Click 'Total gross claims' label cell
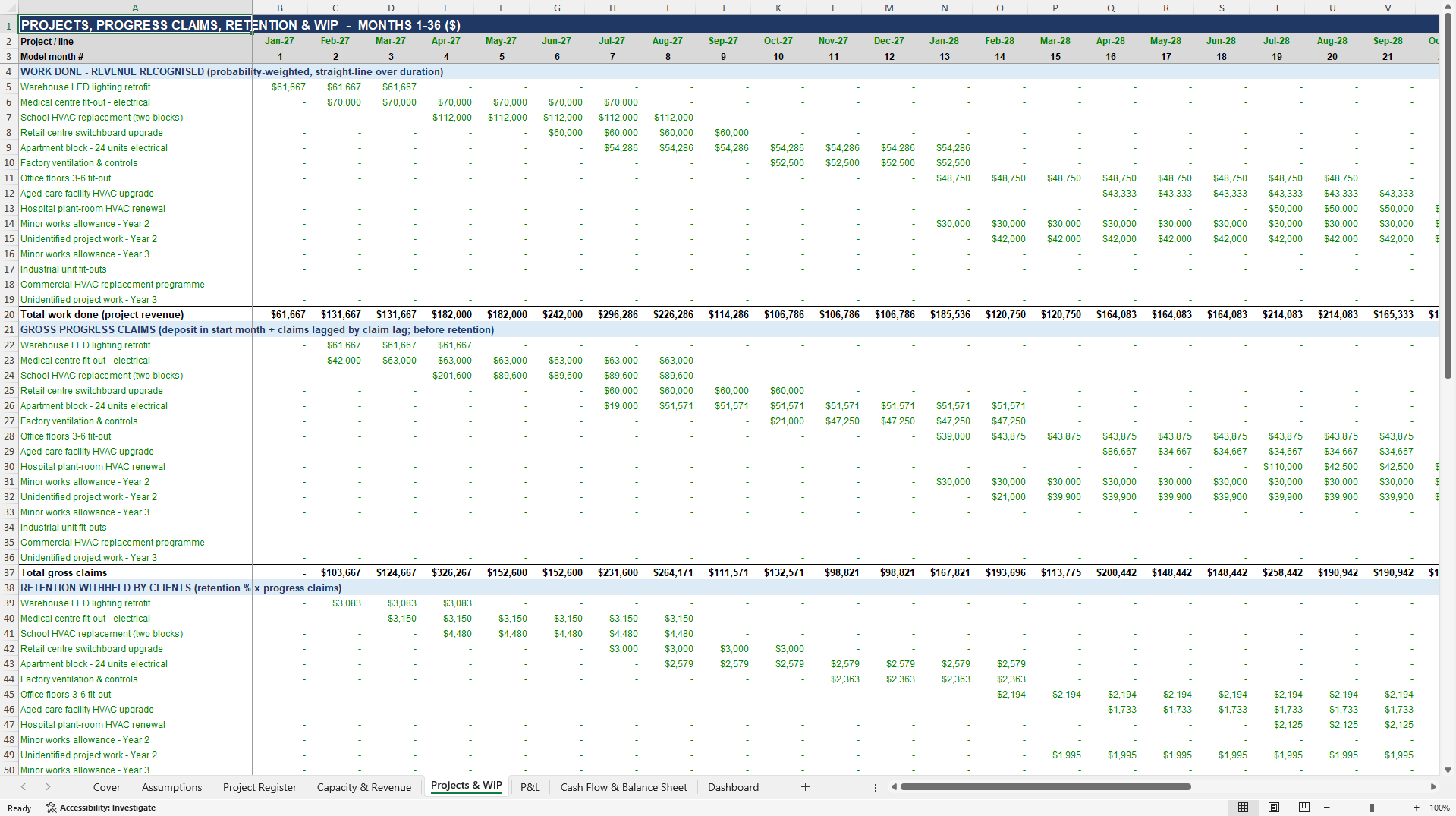The height and width of the screenshot is (816, 1456). coord(135,572)
